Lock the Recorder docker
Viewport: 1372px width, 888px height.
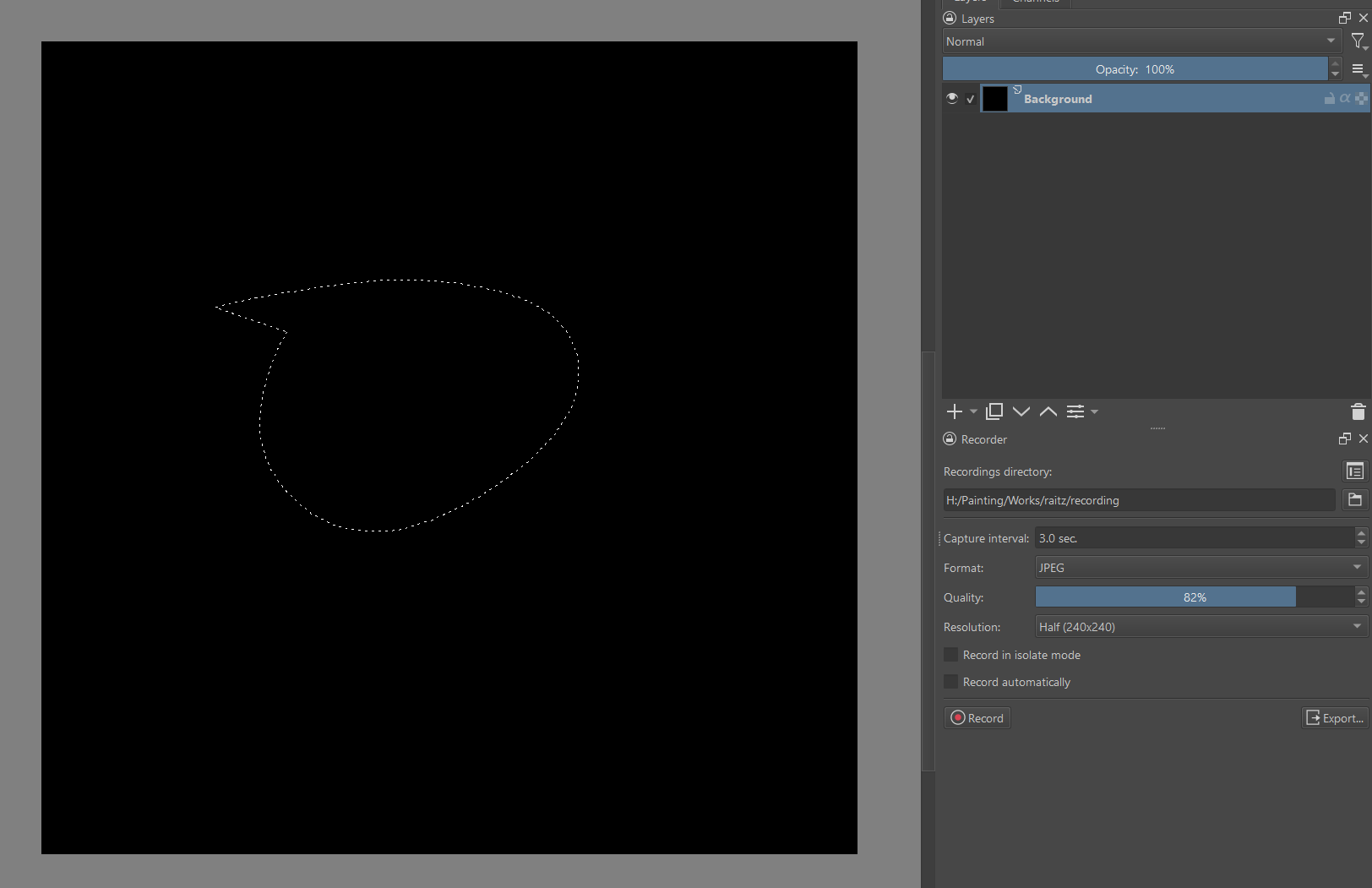(950, 439)
